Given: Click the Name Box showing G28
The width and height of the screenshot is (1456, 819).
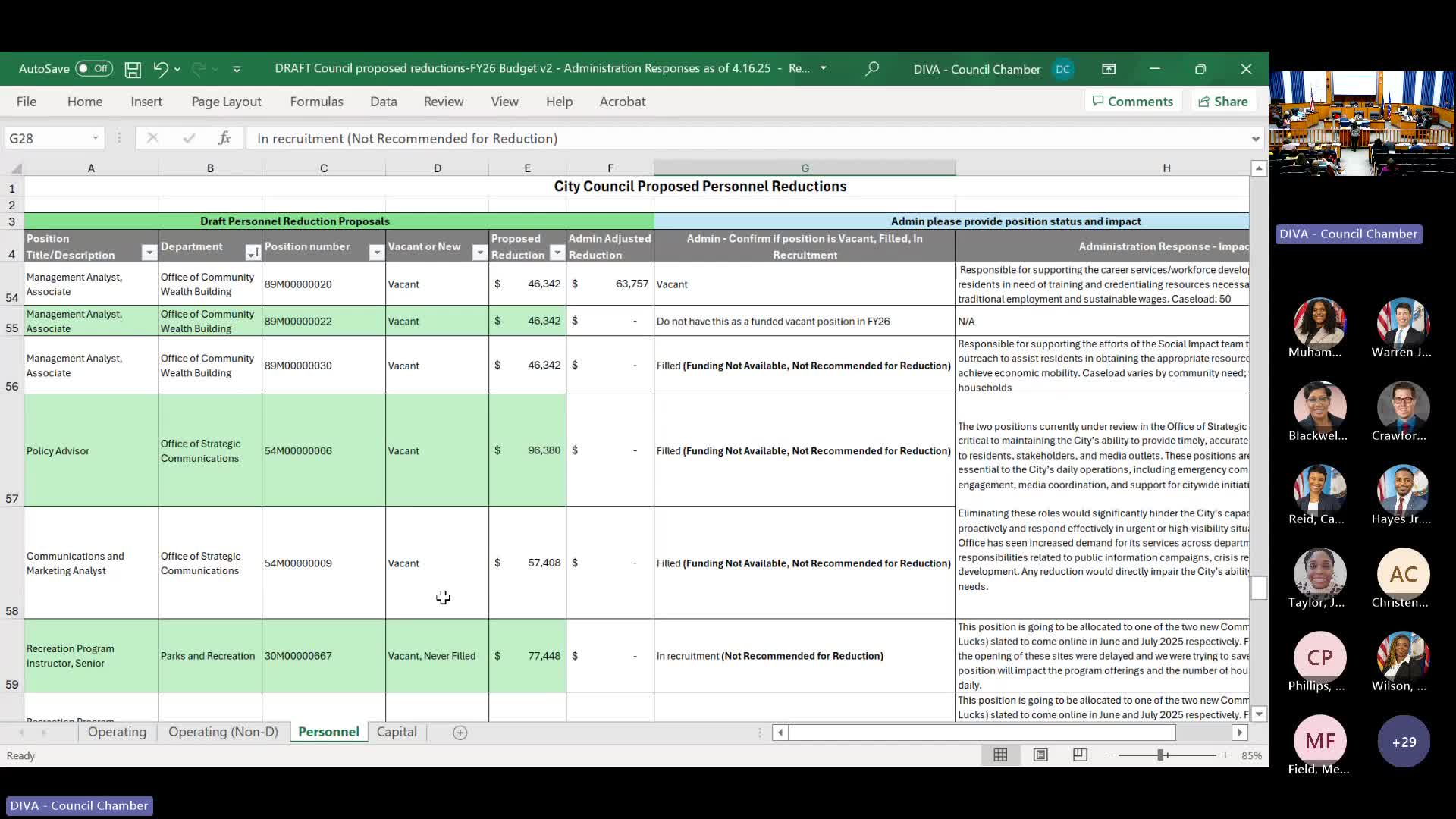Looking at the screenshot, I should 47,138.
